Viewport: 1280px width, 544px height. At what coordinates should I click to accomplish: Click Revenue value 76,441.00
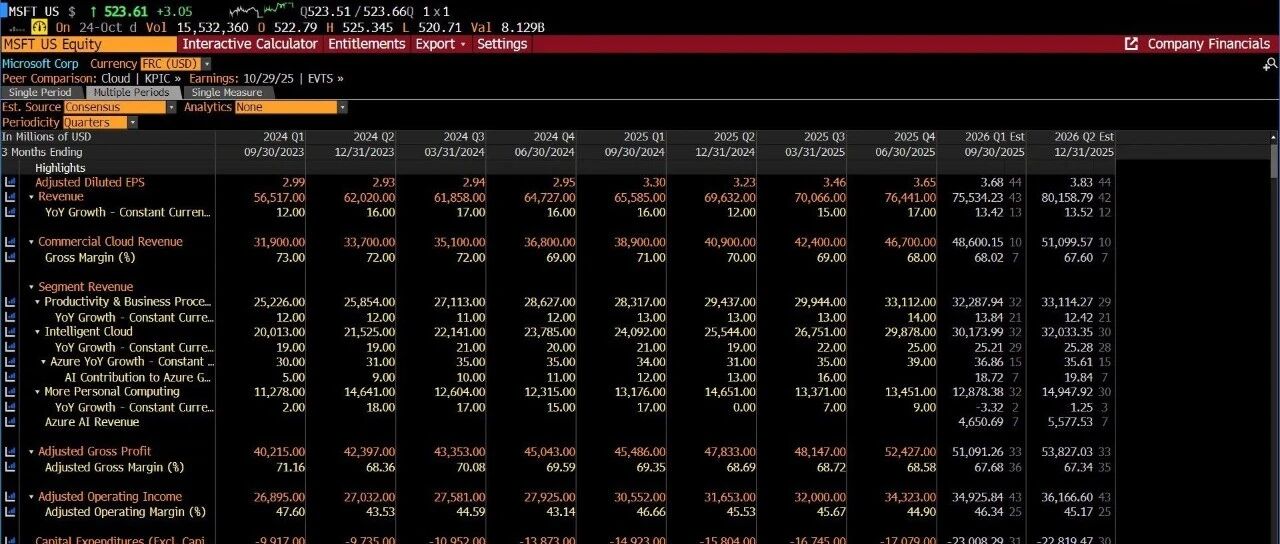tap(910, 198)
